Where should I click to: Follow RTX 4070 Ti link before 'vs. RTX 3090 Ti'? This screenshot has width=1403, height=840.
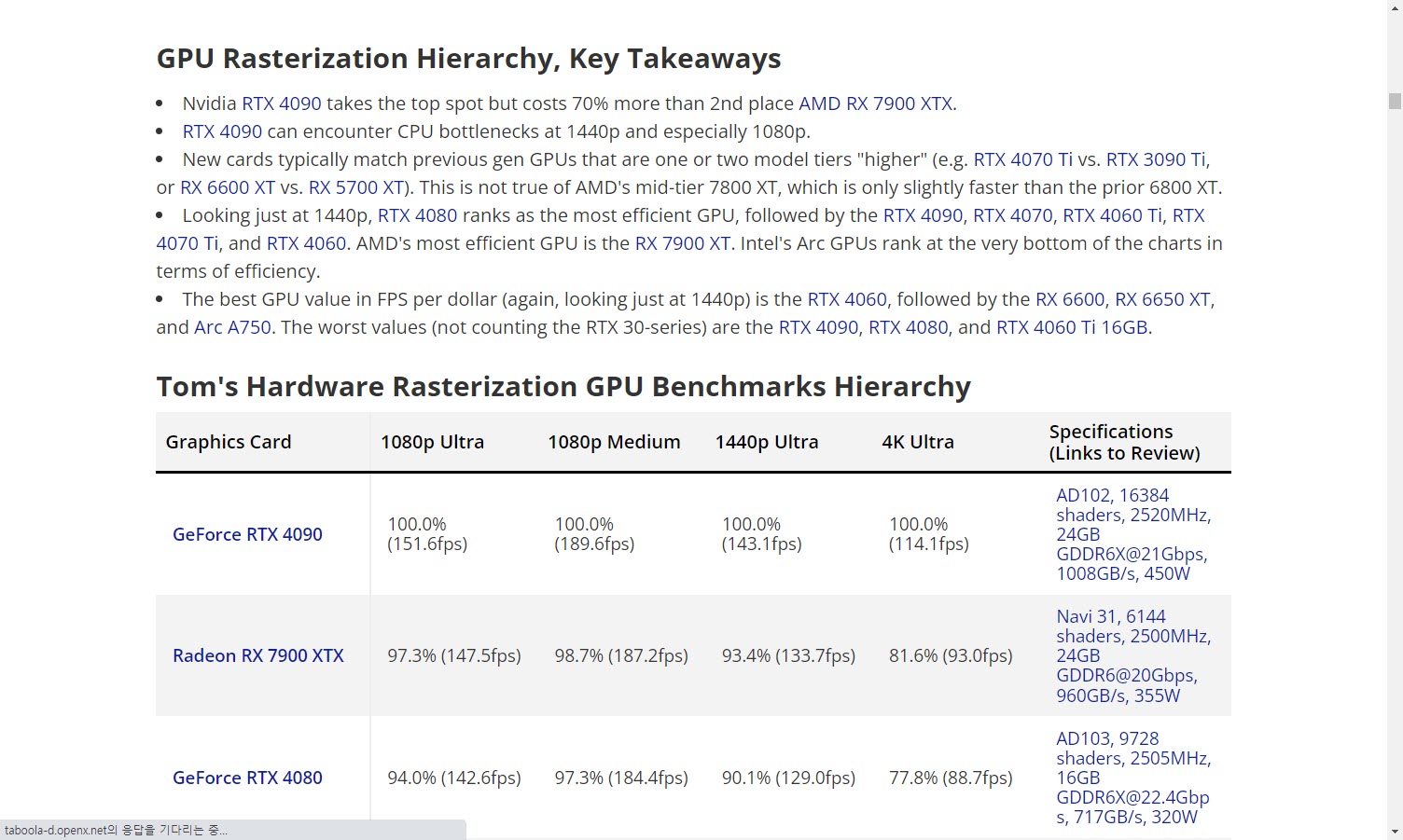pyautogui.click(x=1023, y=159)
